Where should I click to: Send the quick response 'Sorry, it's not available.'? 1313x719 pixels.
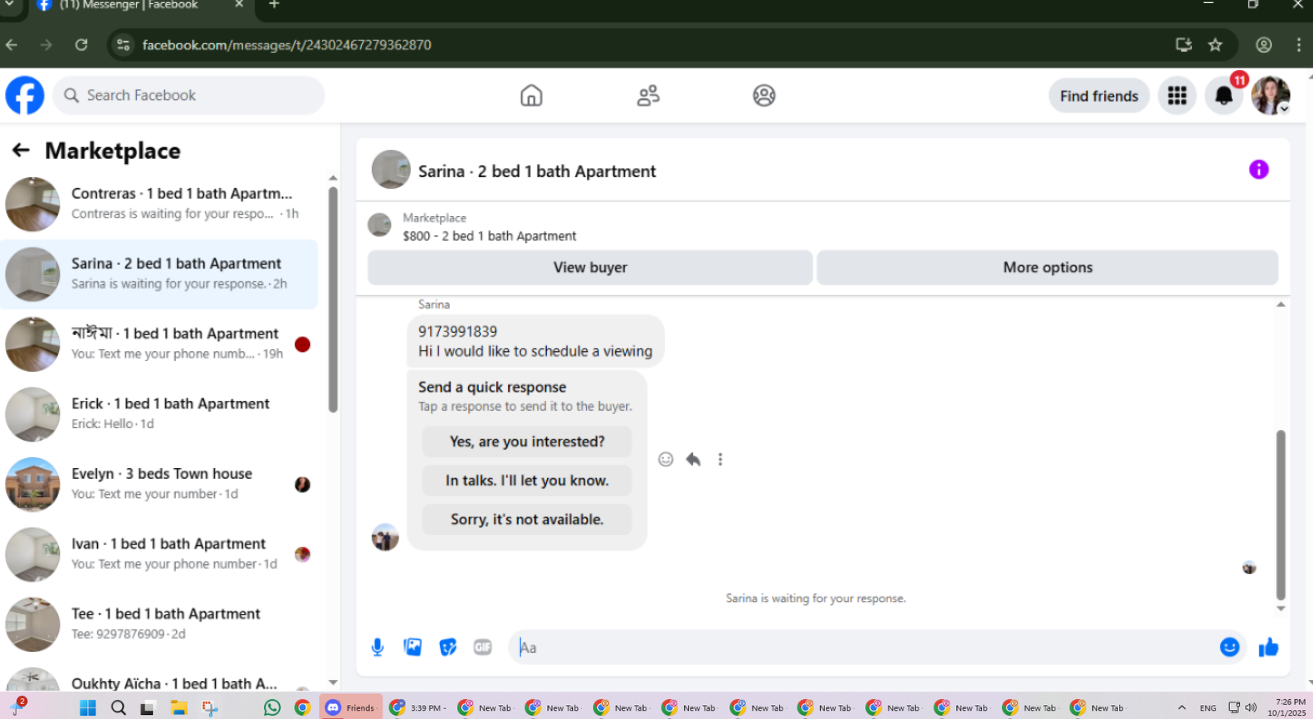click(x=527, y=519)
